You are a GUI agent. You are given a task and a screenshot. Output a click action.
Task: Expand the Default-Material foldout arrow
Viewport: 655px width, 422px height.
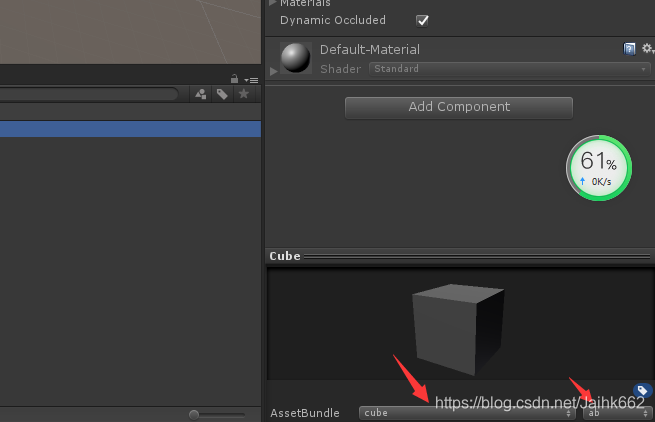coord(274,71)
